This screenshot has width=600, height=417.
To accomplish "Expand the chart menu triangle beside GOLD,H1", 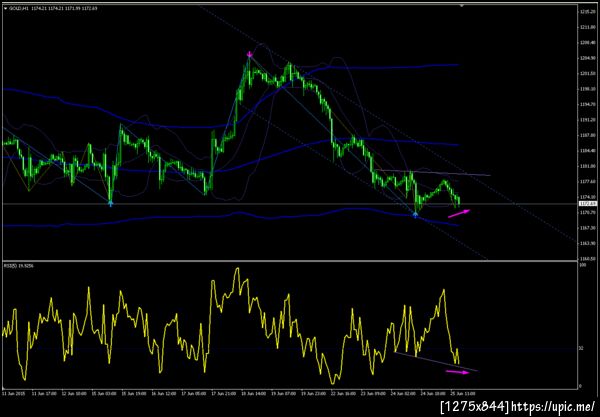I will (x=5, y=8).
